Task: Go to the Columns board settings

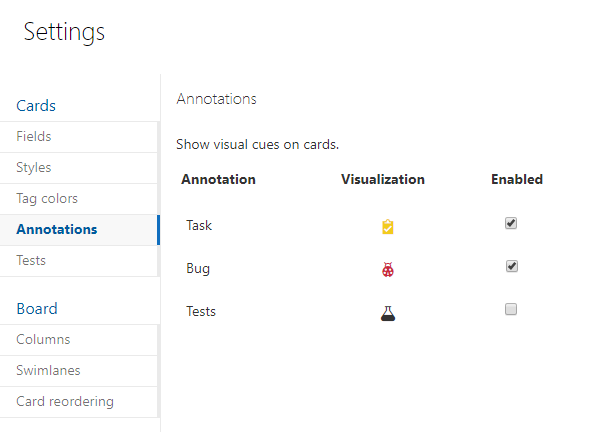Action: tap(79, 340)
